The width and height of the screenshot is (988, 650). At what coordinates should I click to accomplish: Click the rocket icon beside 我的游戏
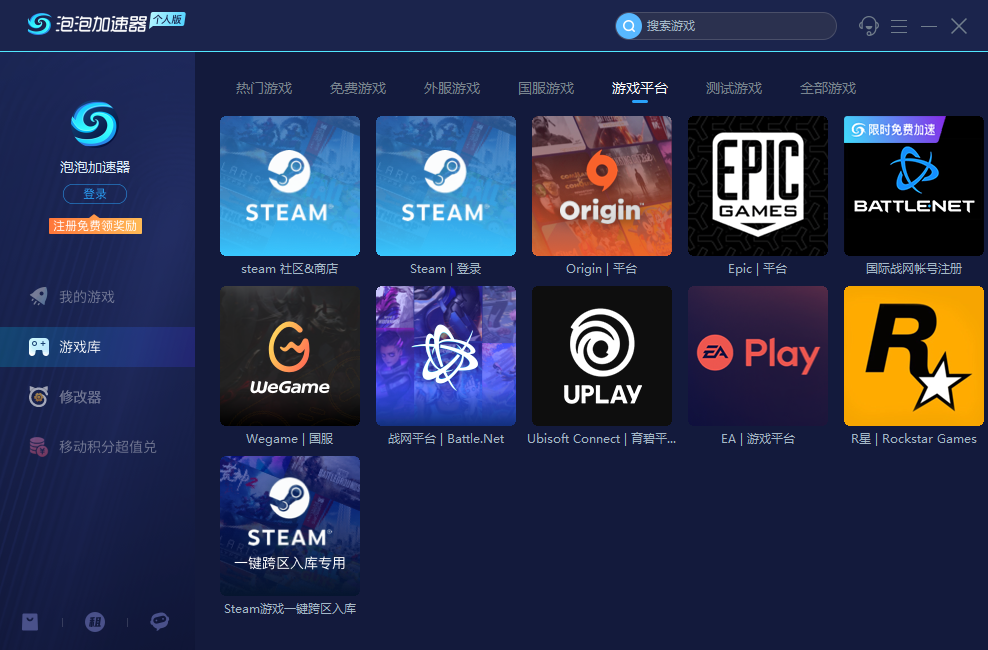click(x=38, y=296)
